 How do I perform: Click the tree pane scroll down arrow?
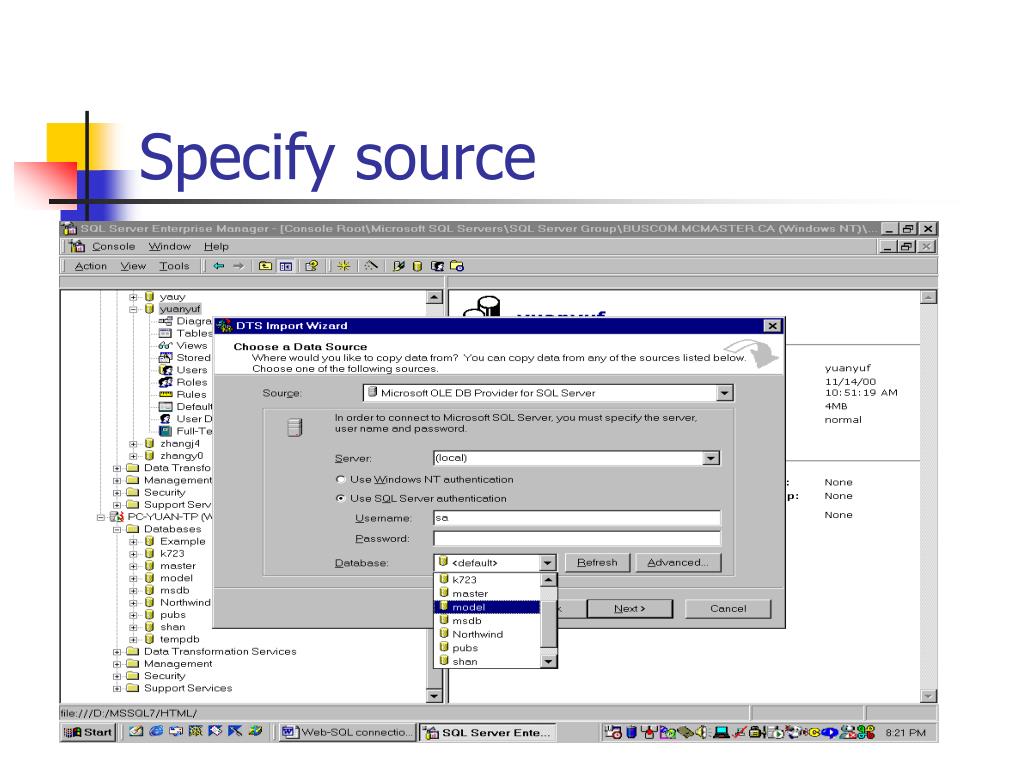[x=434, y=696]
